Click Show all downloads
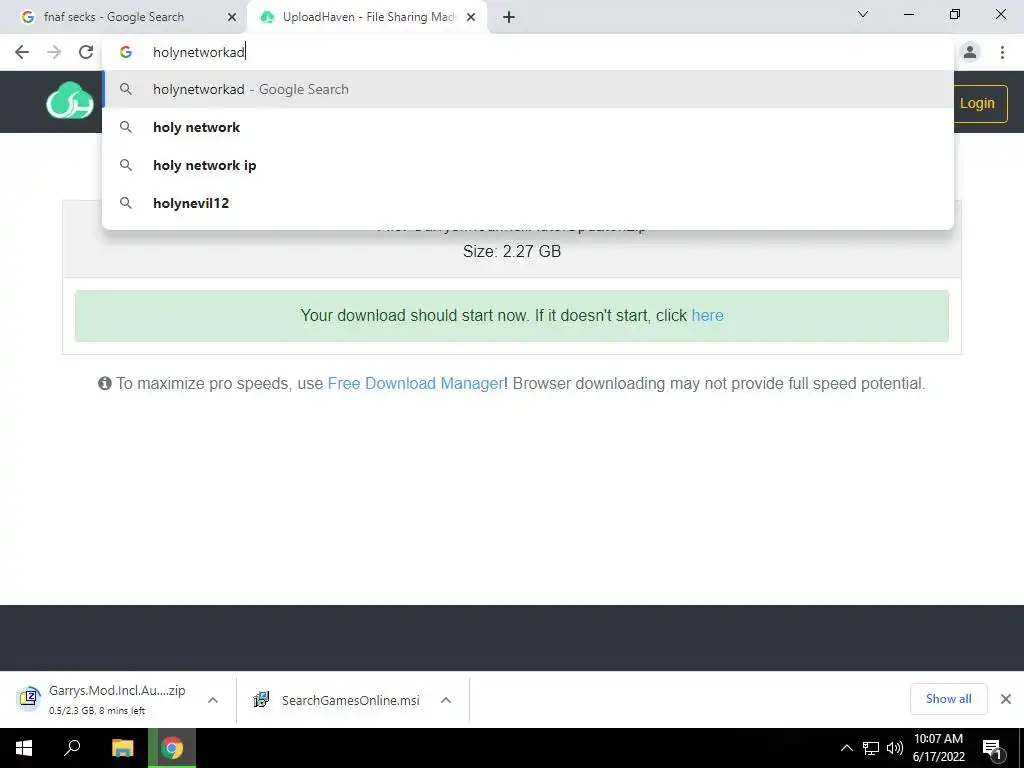The image size is (1024, 768). coord(948,699)
